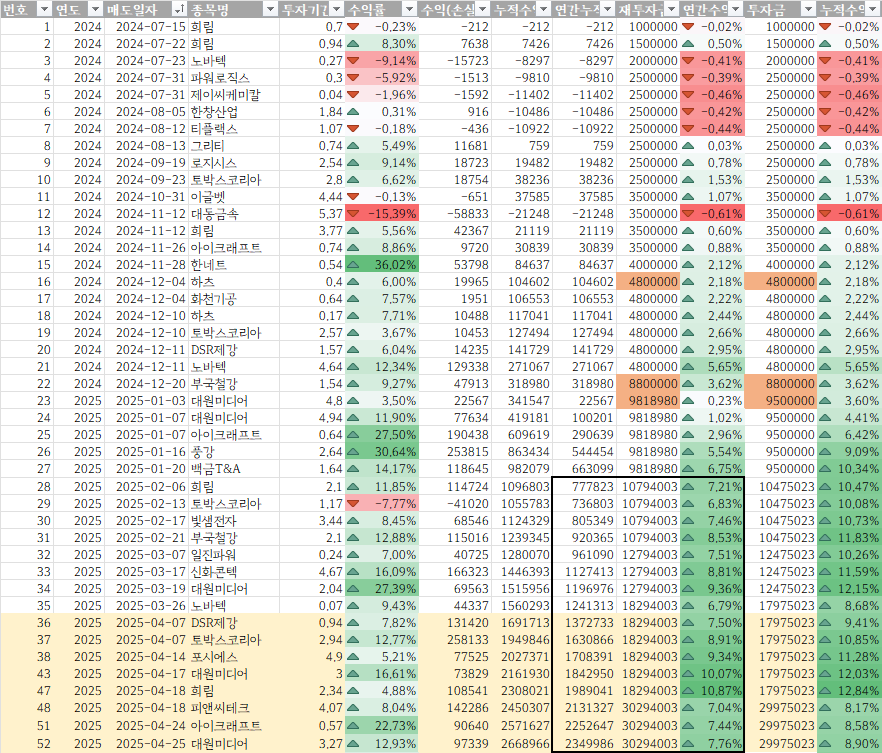Select cell 제이씨케미칼
This screenshot has height=753, width=882.
(x=233, y=95)
